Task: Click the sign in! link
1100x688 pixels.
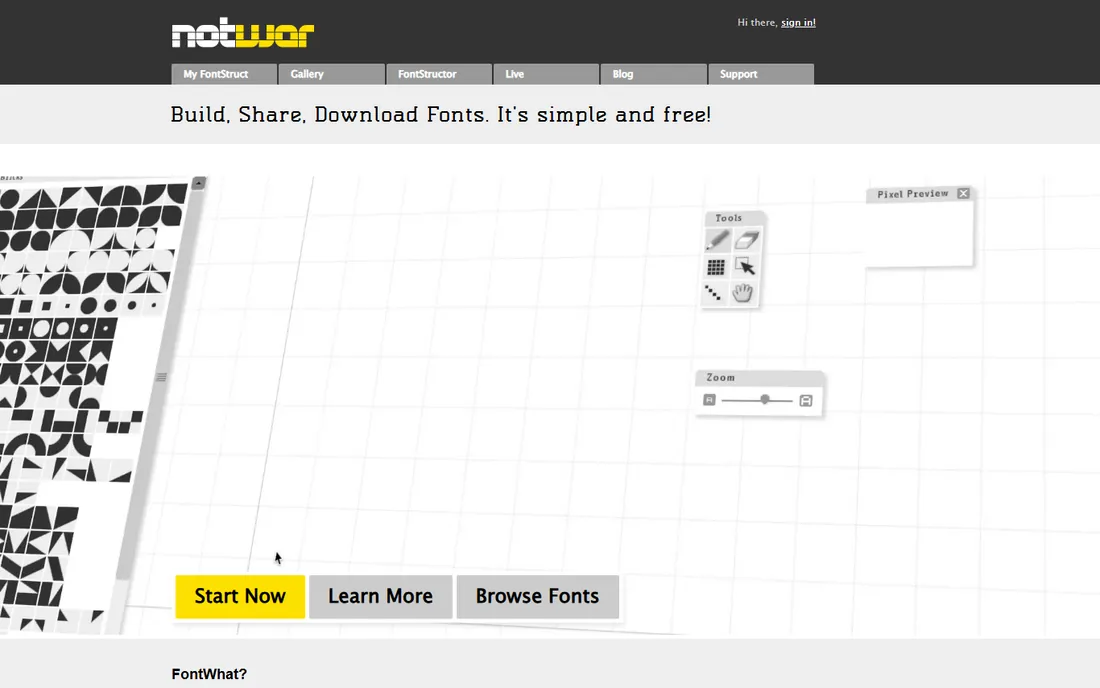Action: [798, 22]
